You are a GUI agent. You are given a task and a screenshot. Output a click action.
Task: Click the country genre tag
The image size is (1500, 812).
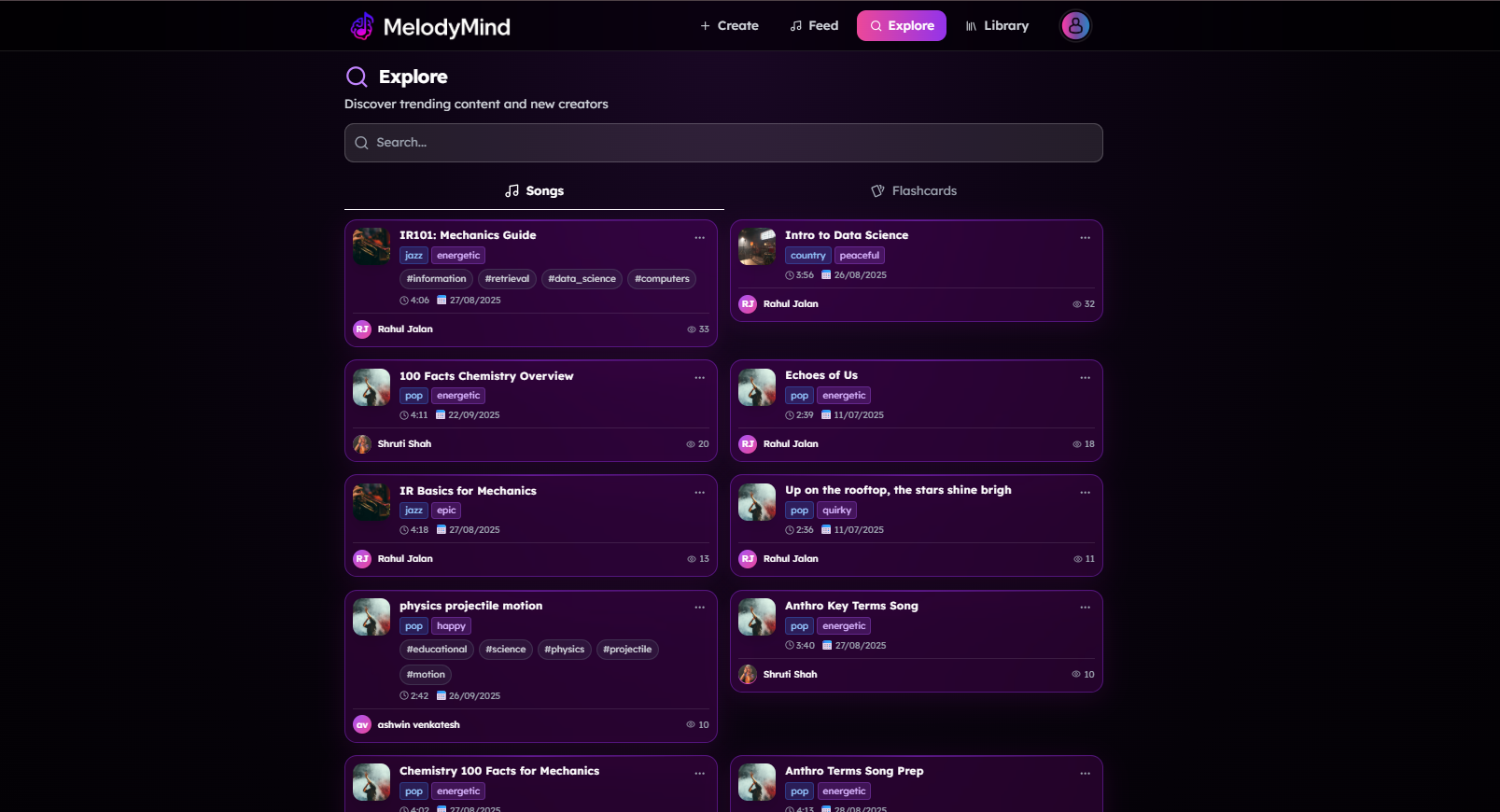(807, 256)
